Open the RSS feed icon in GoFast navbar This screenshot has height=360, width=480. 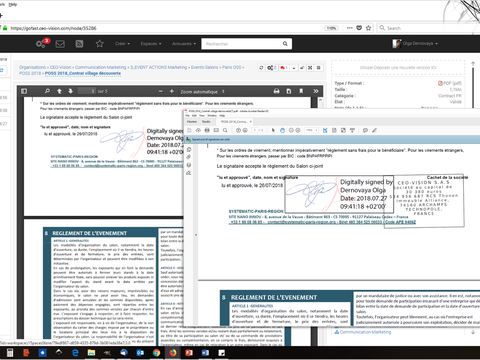tap(79, 44)
